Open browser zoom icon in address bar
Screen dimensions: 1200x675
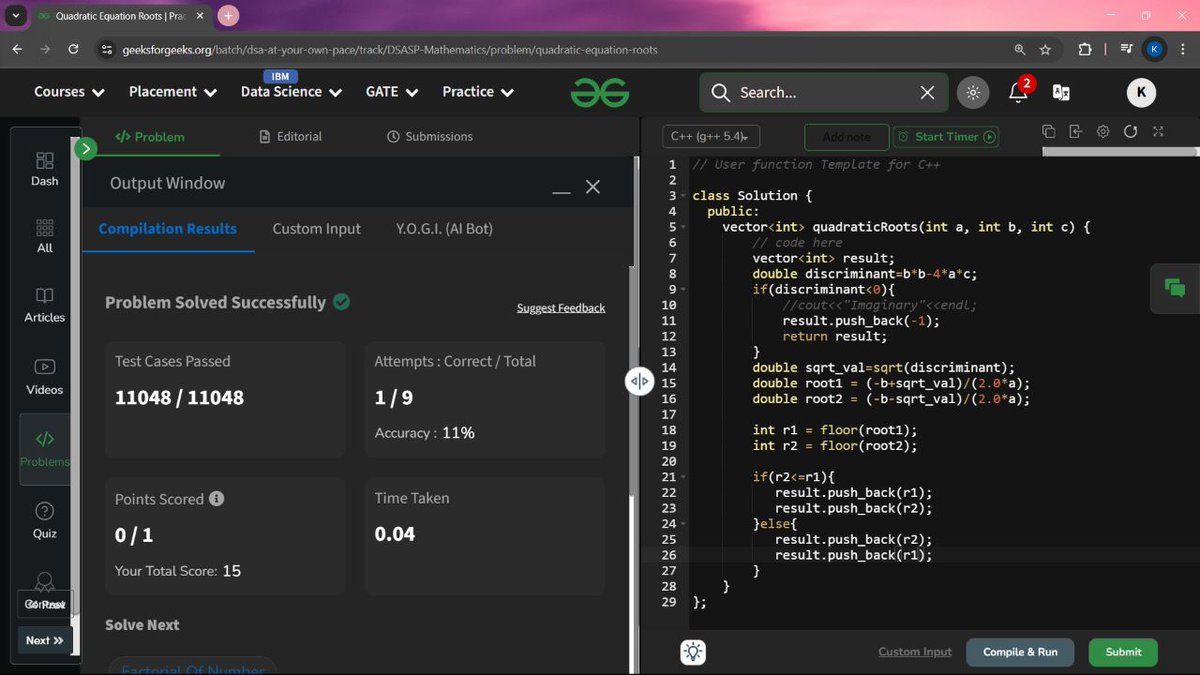pyautogui.click(x=1019, y=49)
